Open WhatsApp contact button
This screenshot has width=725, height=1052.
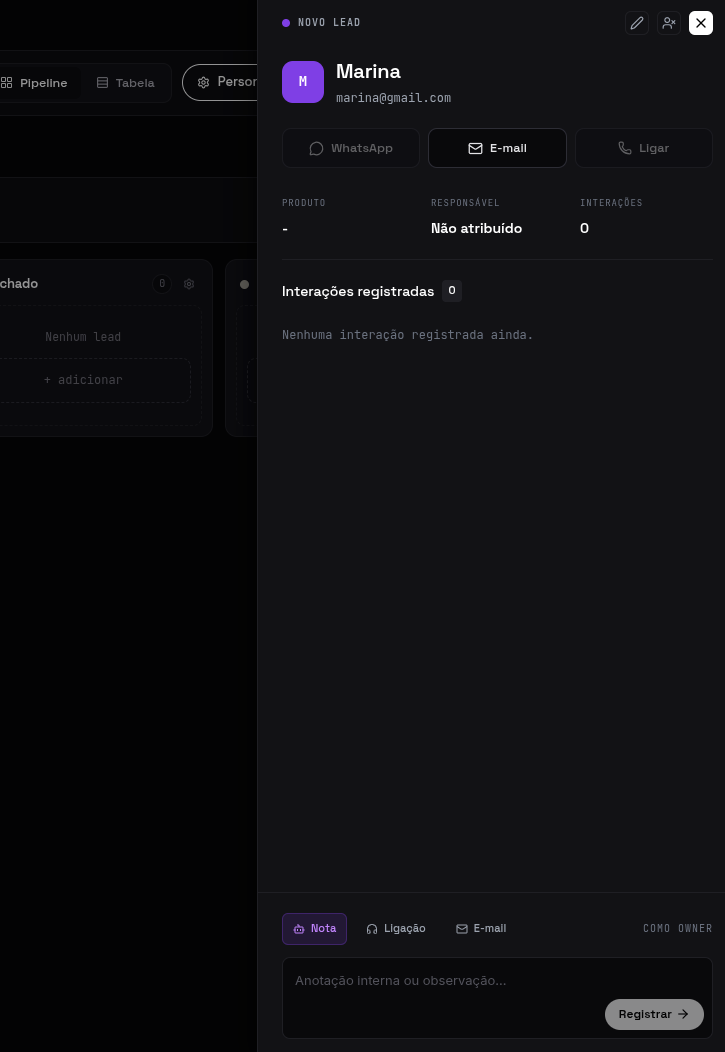click(x=351, y=148)
